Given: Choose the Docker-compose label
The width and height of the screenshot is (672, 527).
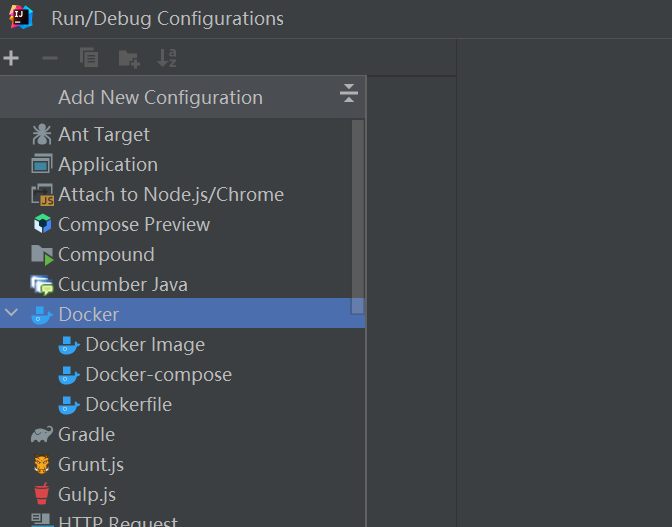Looking at the screenshot, I should point(159,375).
